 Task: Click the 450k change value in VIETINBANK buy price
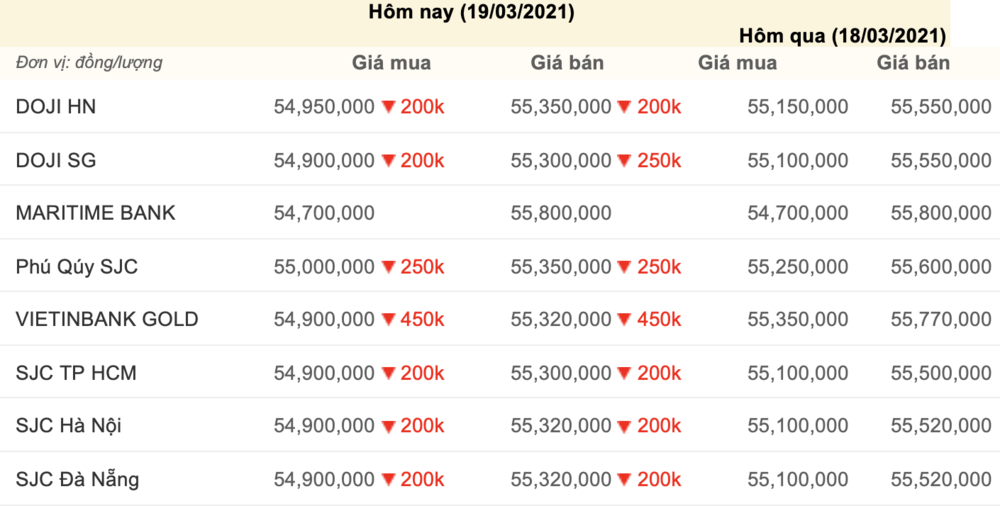422,320
